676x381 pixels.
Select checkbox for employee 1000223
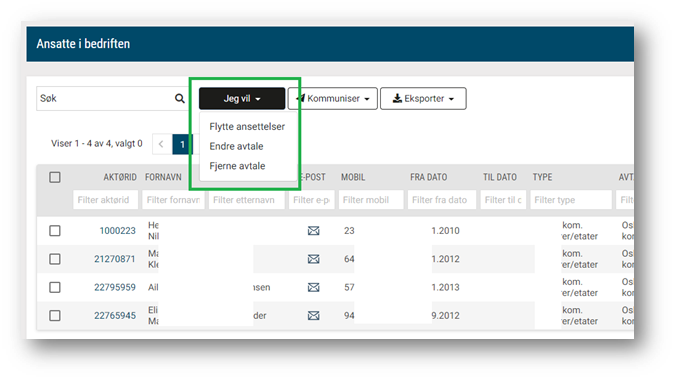[55, 231]
